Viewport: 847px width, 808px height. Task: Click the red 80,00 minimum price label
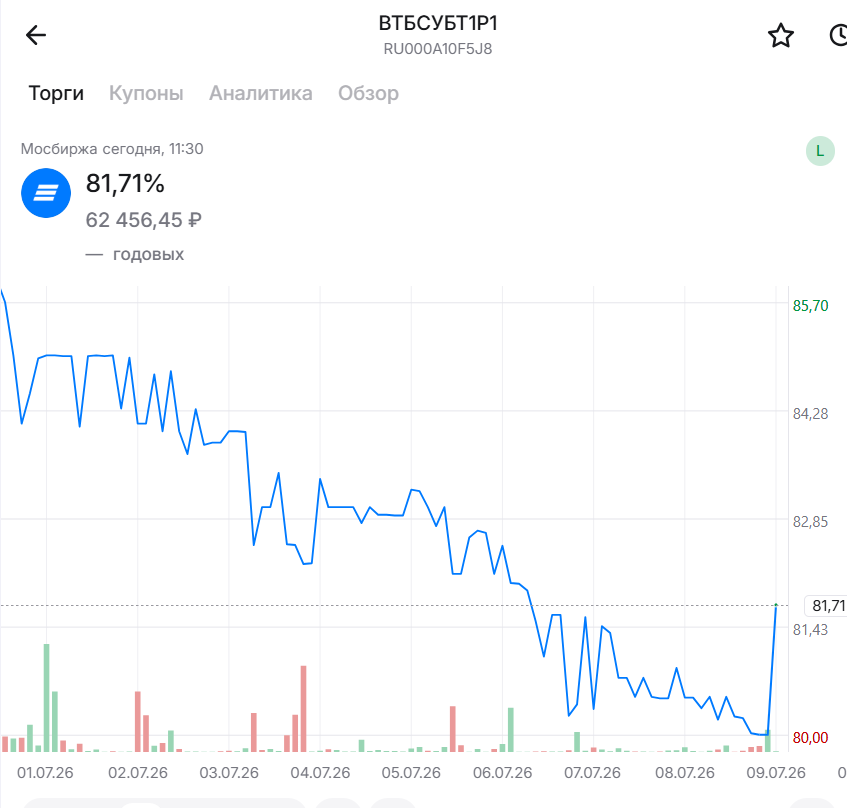tap(810, 738)
